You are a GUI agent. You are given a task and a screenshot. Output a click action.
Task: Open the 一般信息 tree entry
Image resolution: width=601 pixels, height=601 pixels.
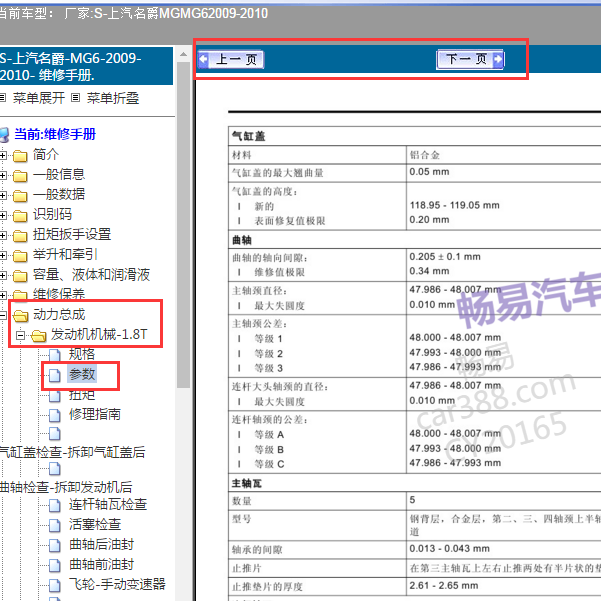coord(59,174)
